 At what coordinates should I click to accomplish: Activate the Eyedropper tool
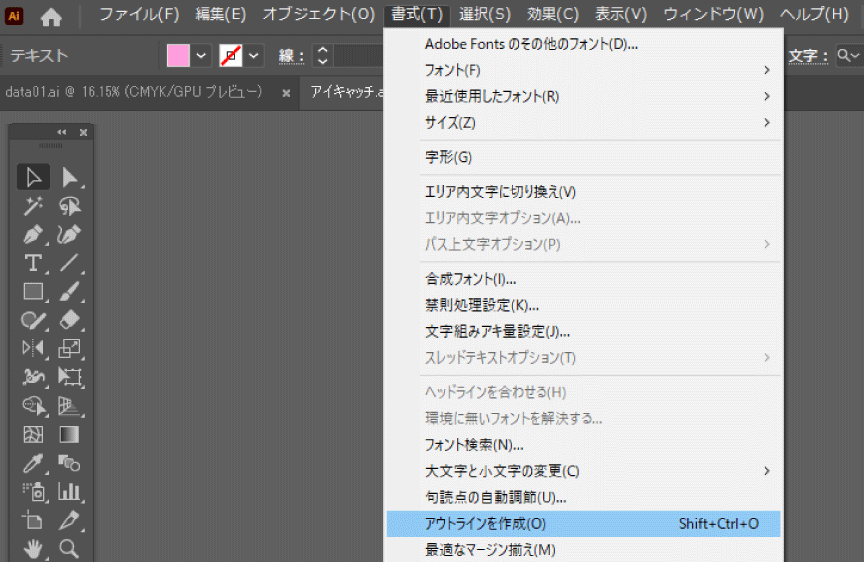coord(33,462)
